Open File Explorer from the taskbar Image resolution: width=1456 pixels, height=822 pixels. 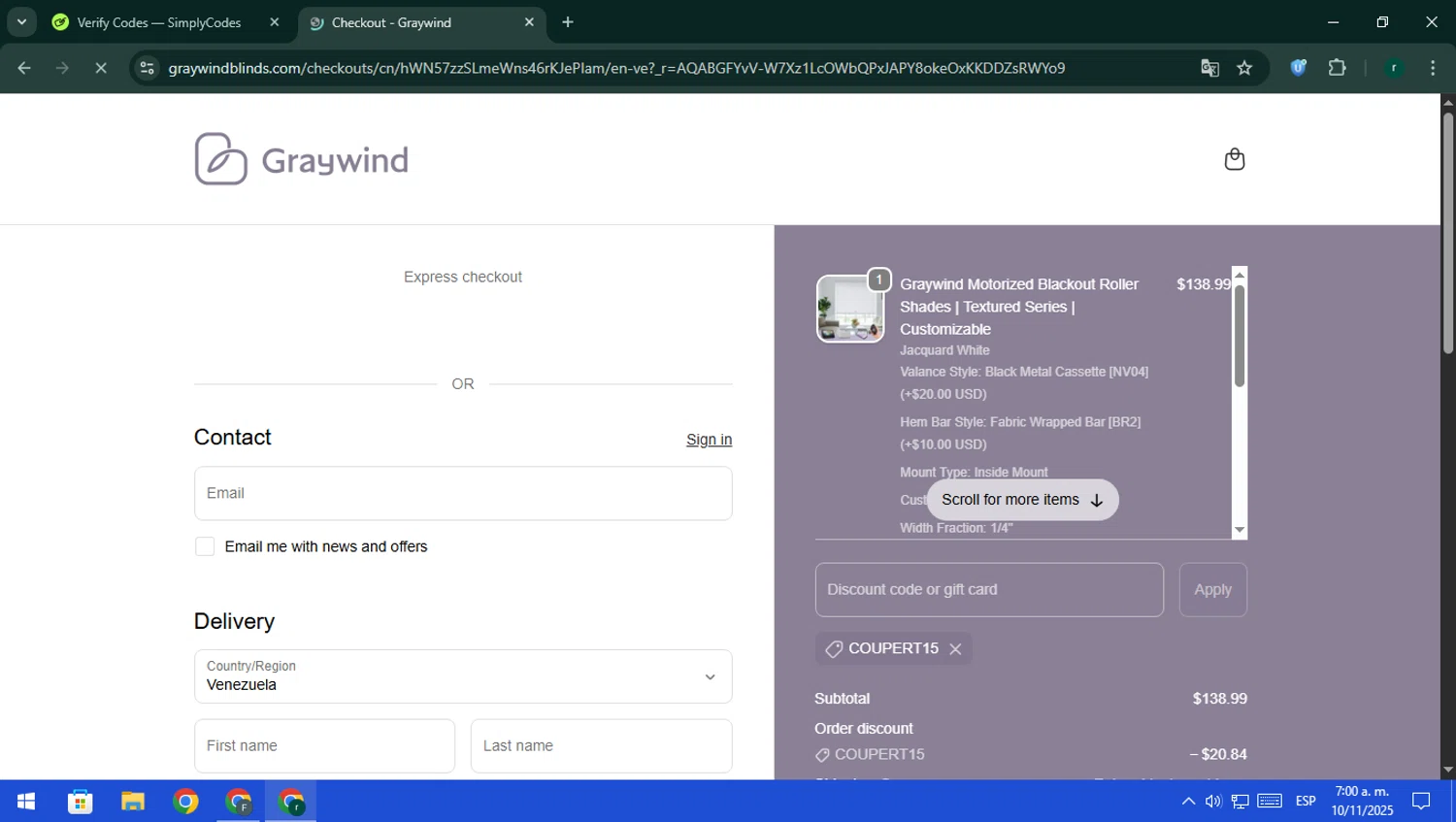132,802
